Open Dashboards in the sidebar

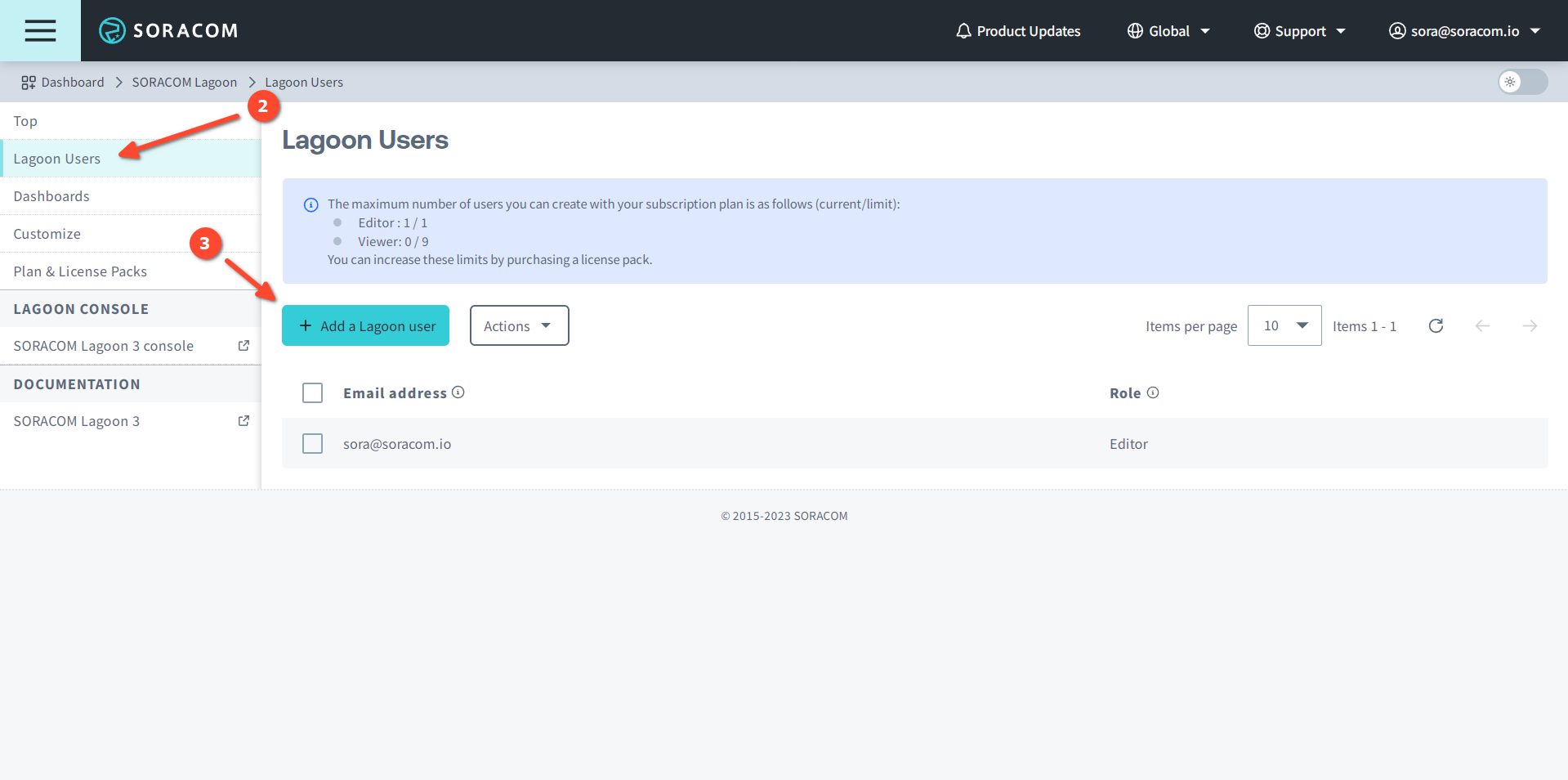coord(51,196)
